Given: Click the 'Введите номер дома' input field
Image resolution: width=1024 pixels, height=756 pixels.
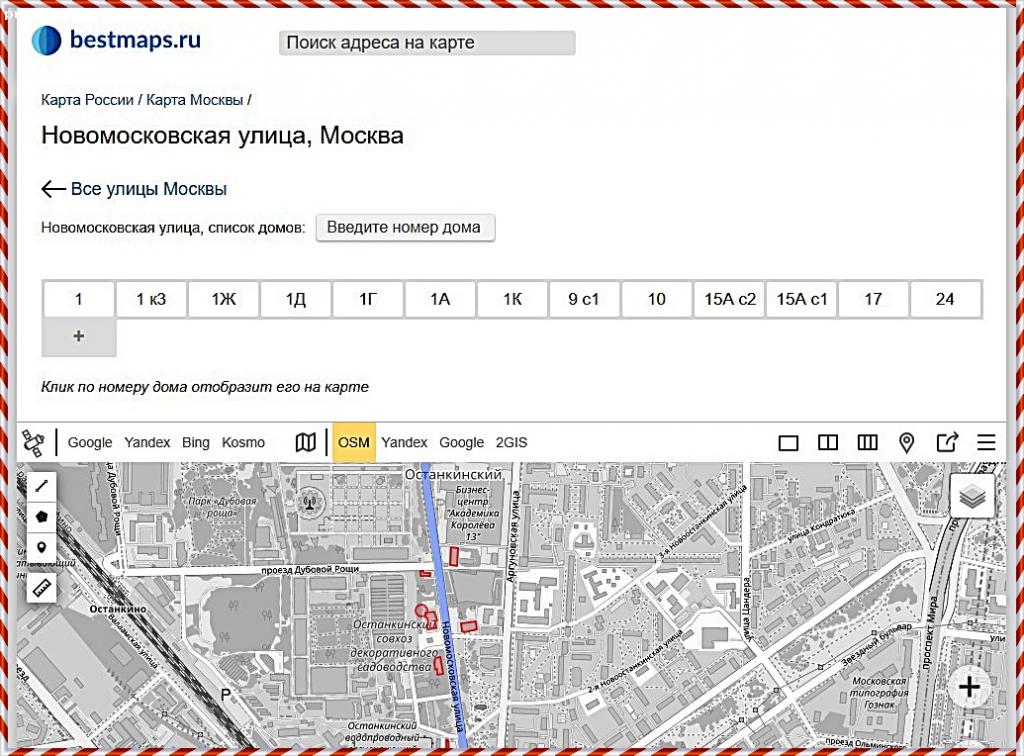Looking at the screenshot, I should 405,227.
